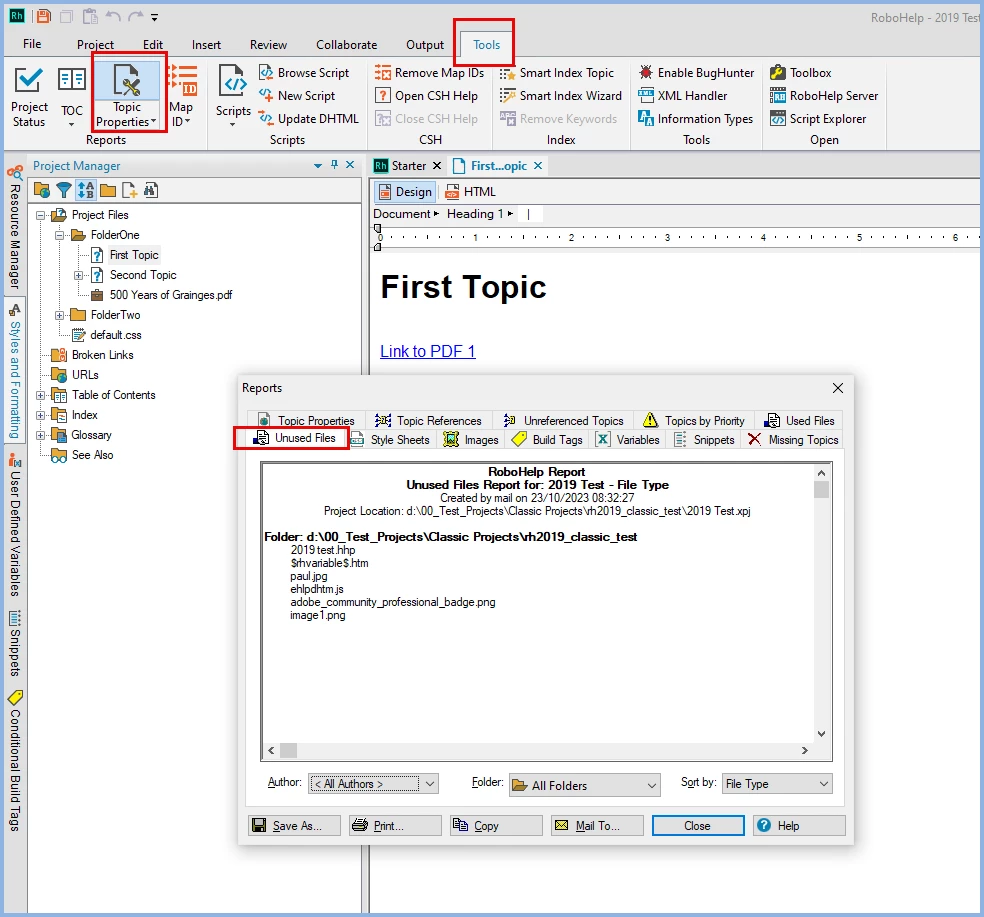This screenshot has width=984, height=917.
Task: Open the Toolbox
Action: (801, 73)
